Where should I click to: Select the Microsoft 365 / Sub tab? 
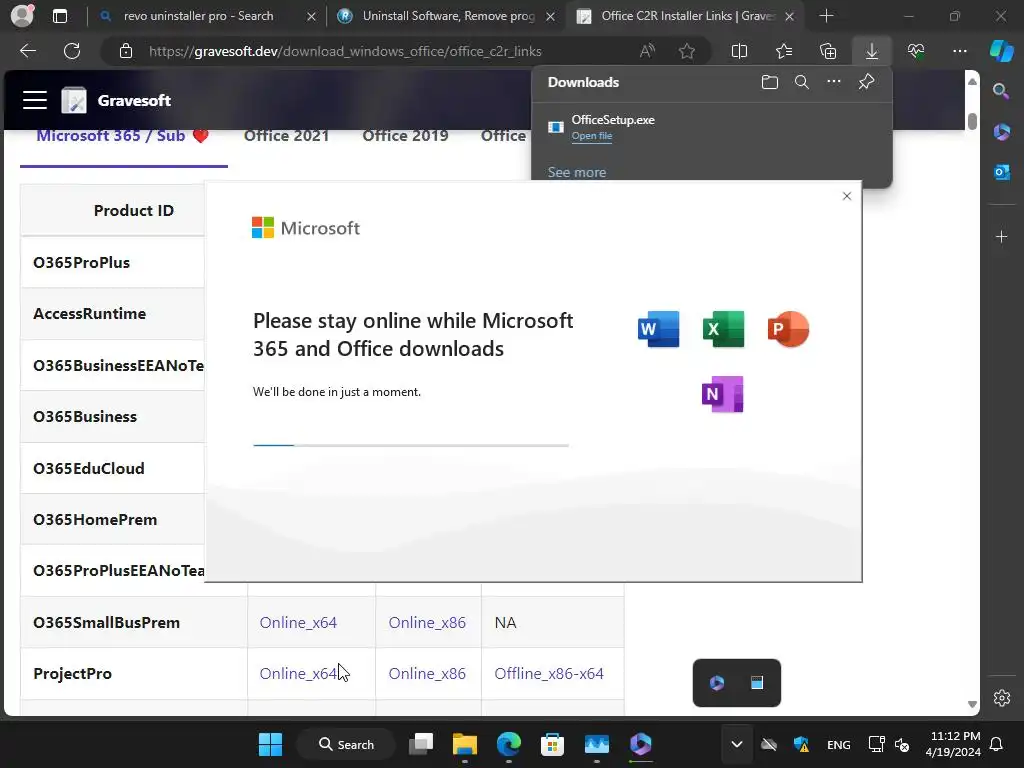123,136
